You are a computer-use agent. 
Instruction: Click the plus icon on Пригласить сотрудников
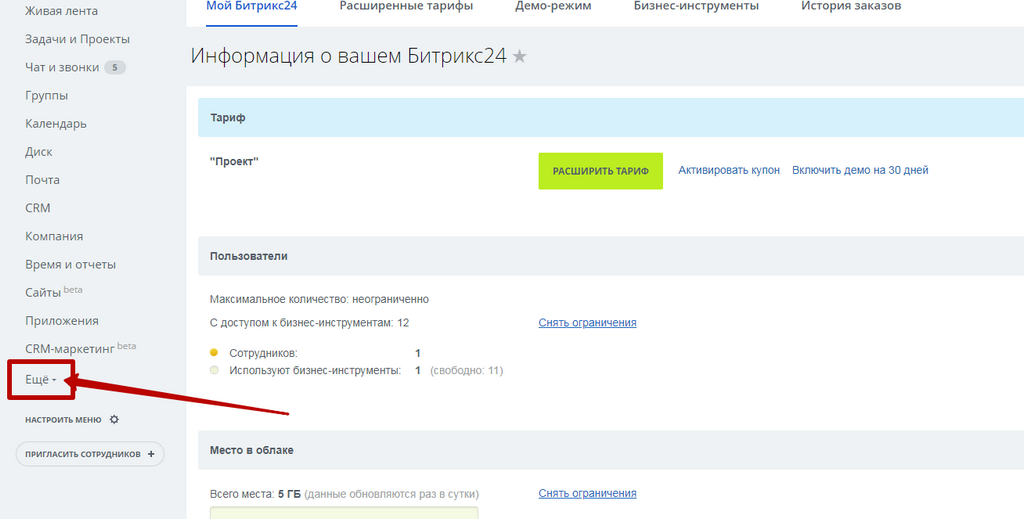point(151,454)
